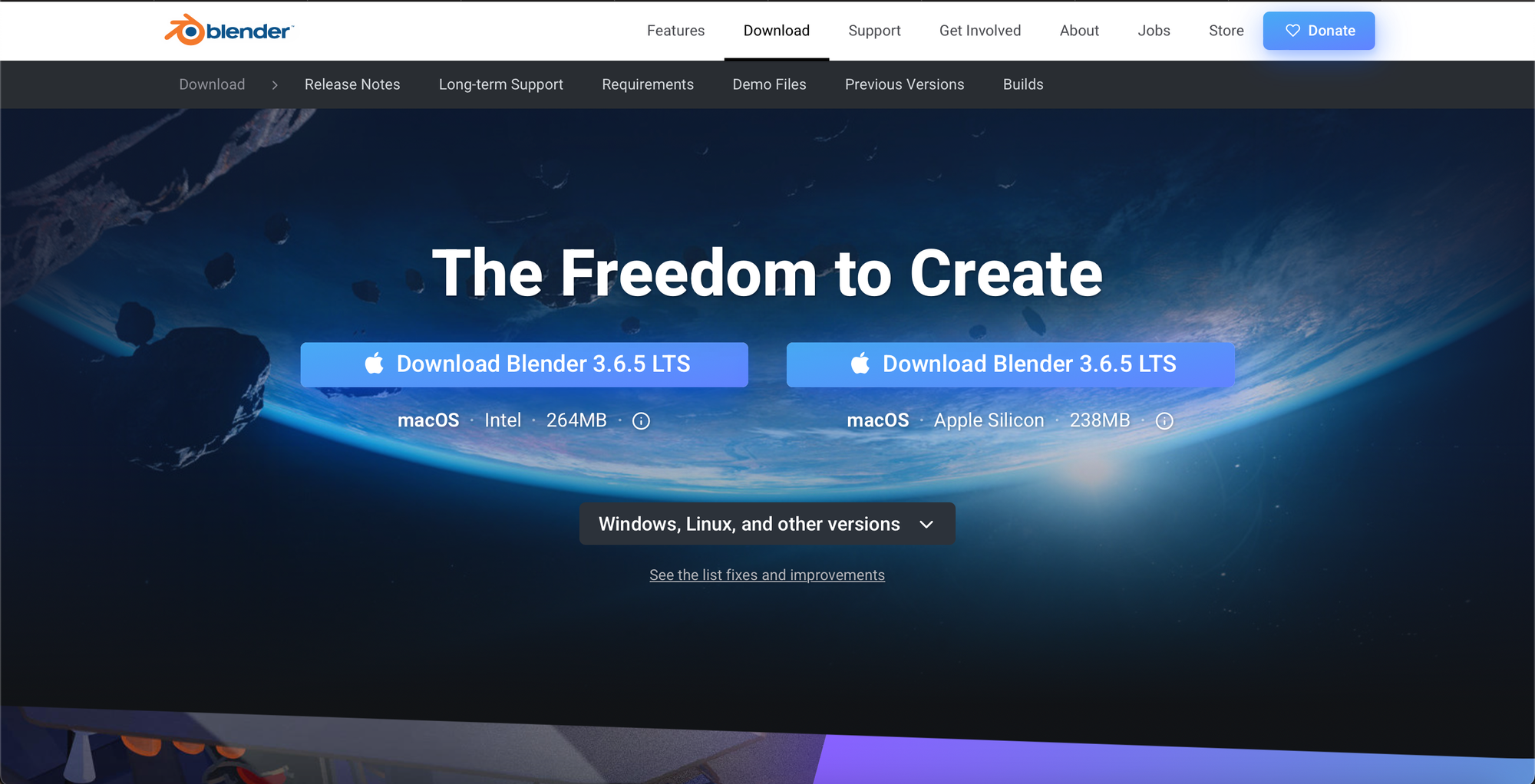Viewport: 1535px width, 784px height.
Task: Select the Download nav item
Action: click(x=776, y=31)
